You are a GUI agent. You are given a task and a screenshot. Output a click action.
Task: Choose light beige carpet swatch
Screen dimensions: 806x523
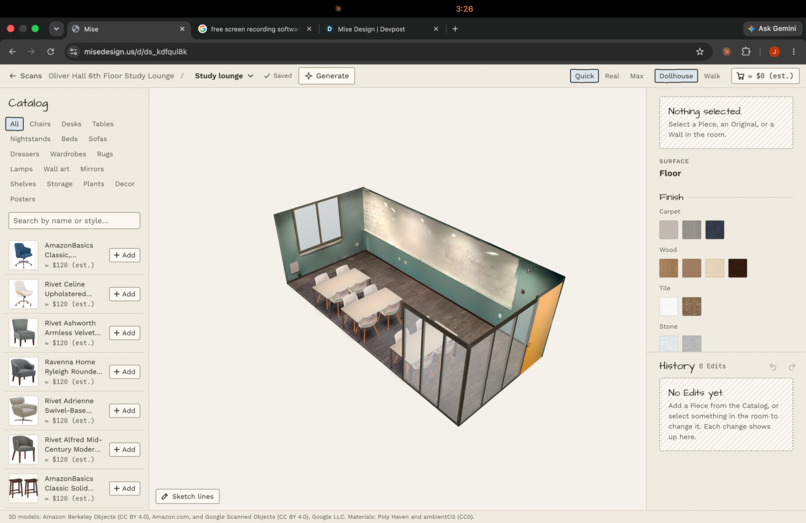tap(669, 230)
